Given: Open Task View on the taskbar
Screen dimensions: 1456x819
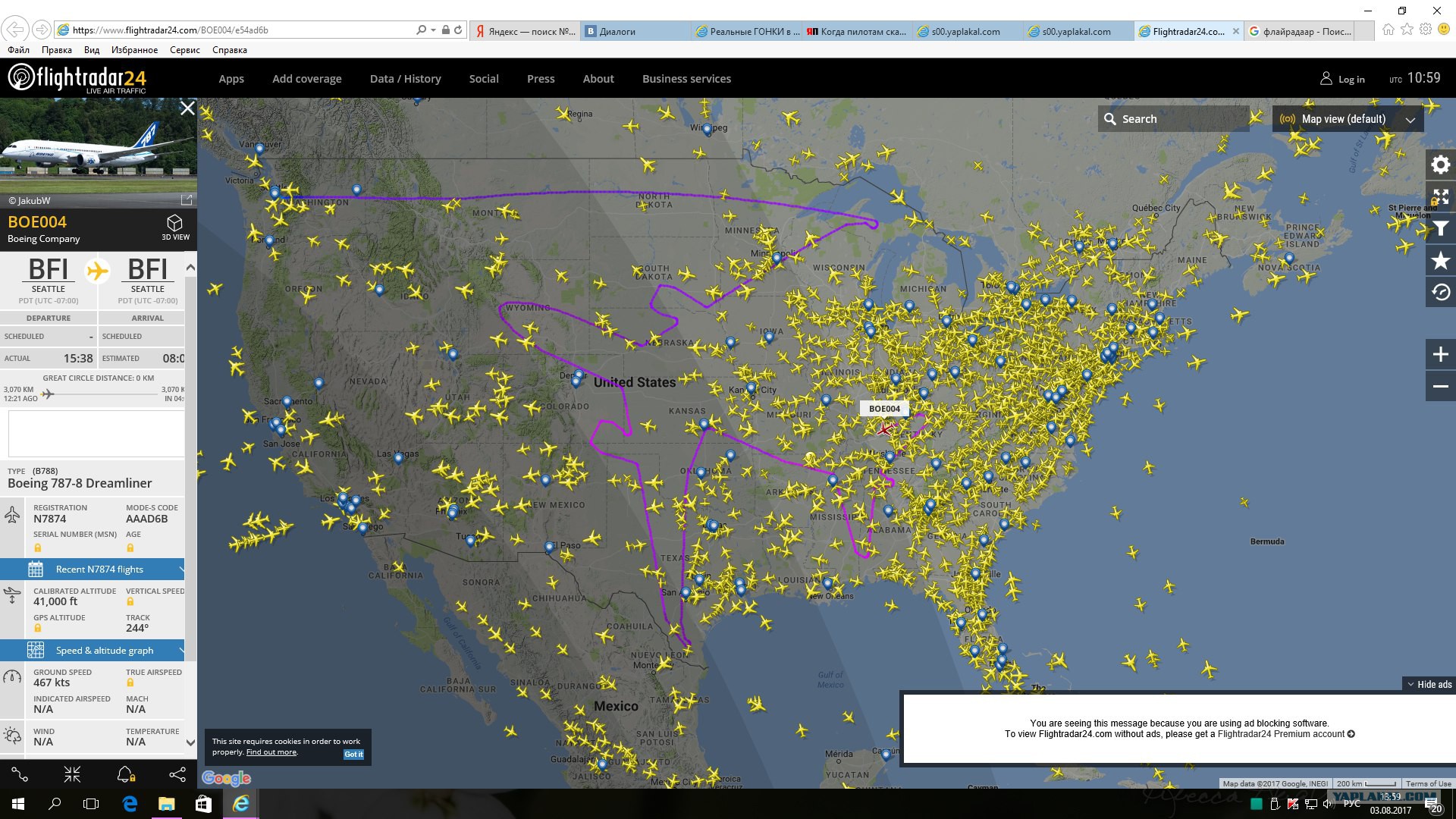Looking at the screenshot, I should click(91, 804).
